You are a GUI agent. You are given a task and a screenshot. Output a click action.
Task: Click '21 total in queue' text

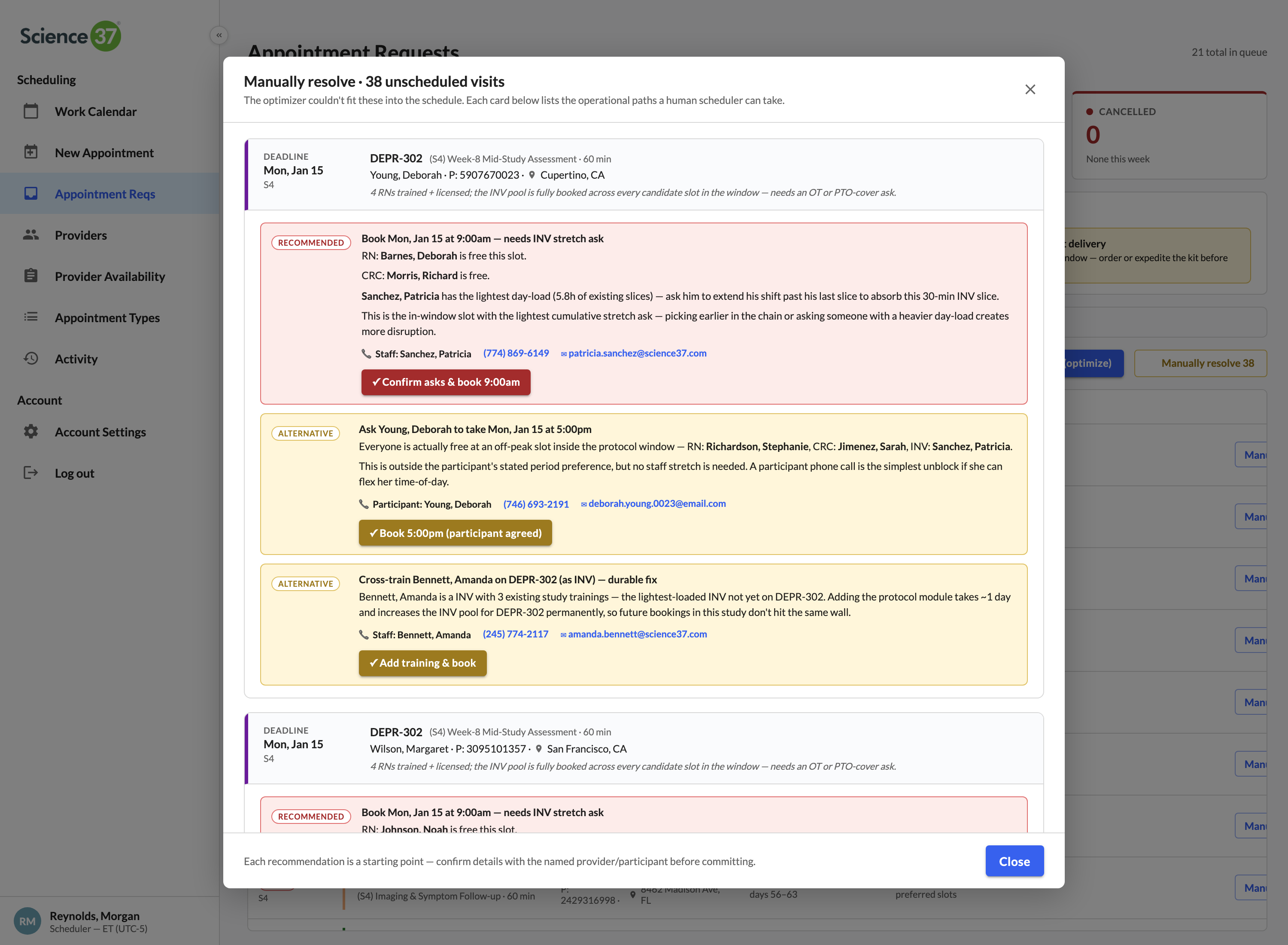[1229, 52]
